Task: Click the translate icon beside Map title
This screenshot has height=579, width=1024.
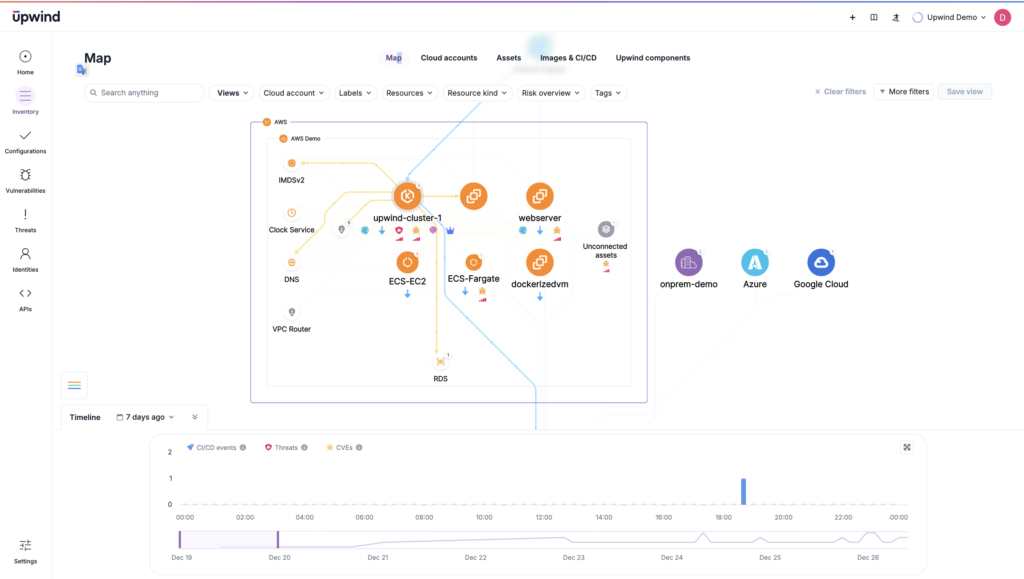Action: tap(81, 70)
